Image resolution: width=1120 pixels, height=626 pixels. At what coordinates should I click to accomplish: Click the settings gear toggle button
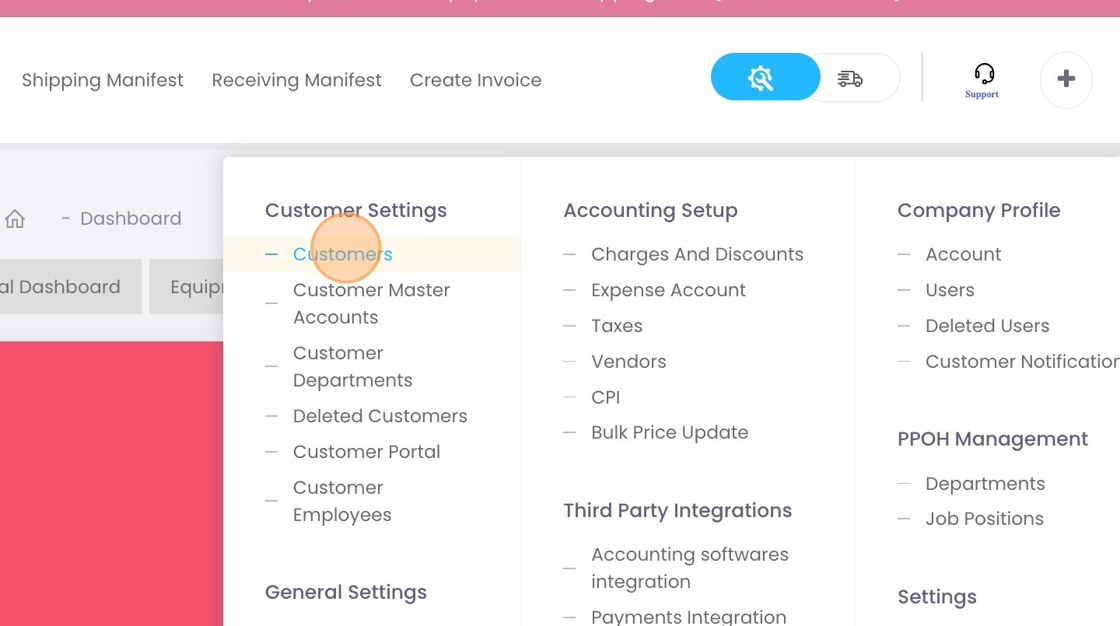(763, 78)
